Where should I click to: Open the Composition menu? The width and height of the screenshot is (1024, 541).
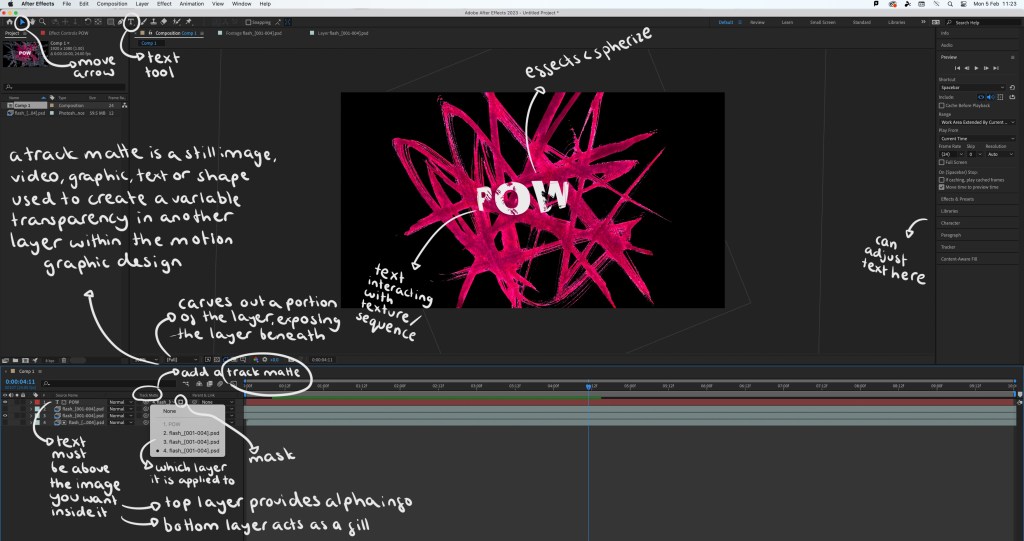(111, 5)
